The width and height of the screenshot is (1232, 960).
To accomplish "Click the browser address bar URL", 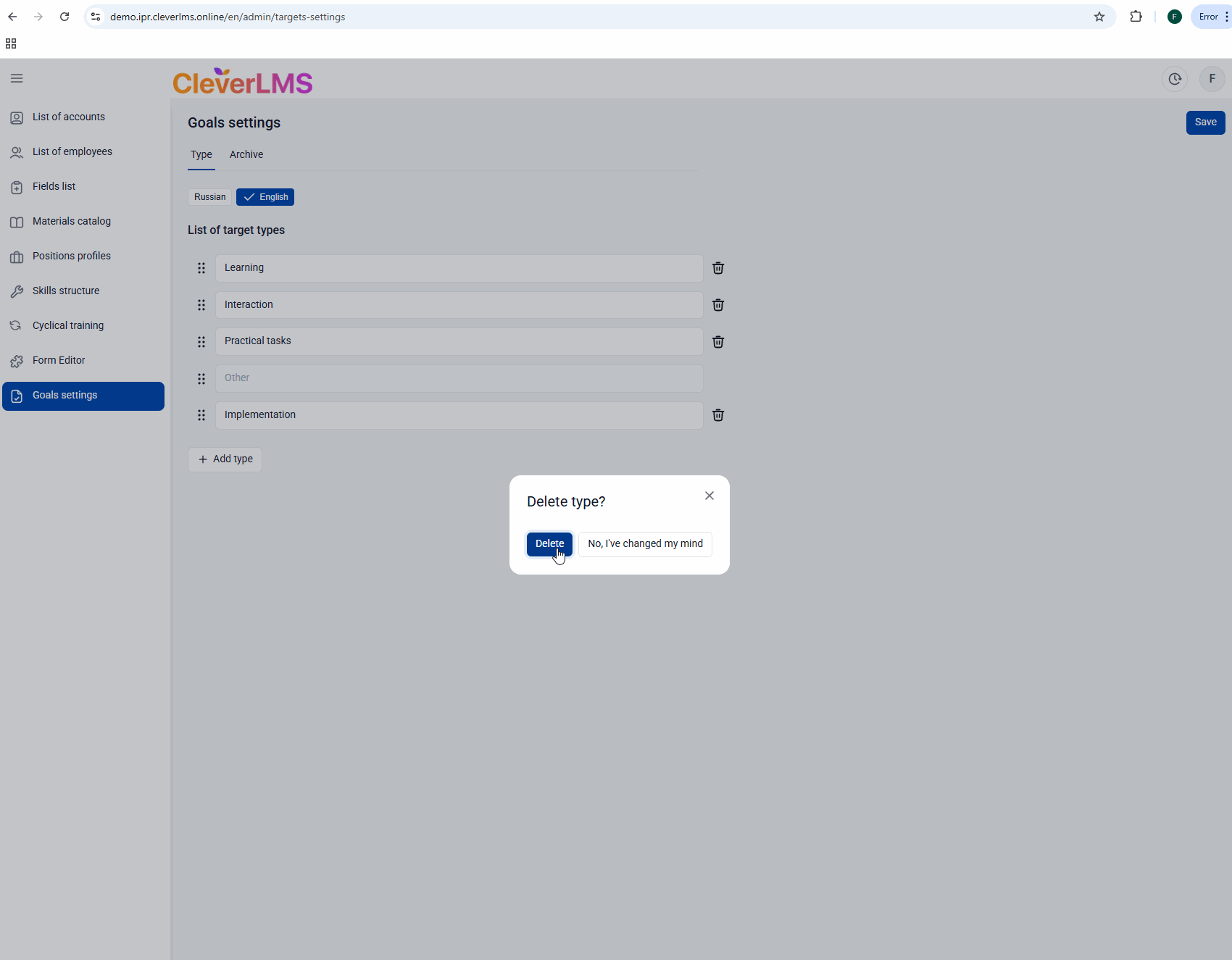I will pos(228,17).
